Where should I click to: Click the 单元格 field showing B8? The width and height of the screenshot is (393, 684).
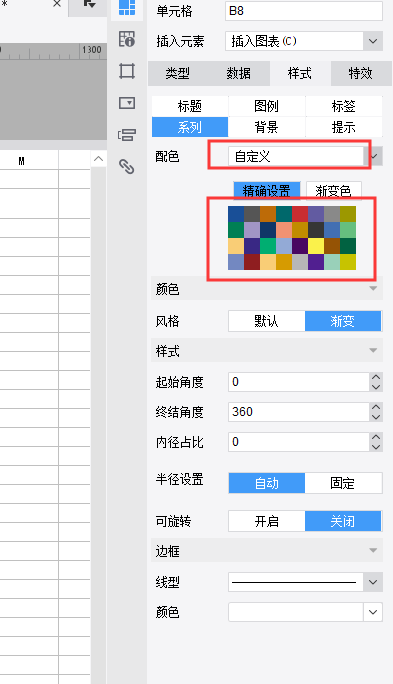304,11
